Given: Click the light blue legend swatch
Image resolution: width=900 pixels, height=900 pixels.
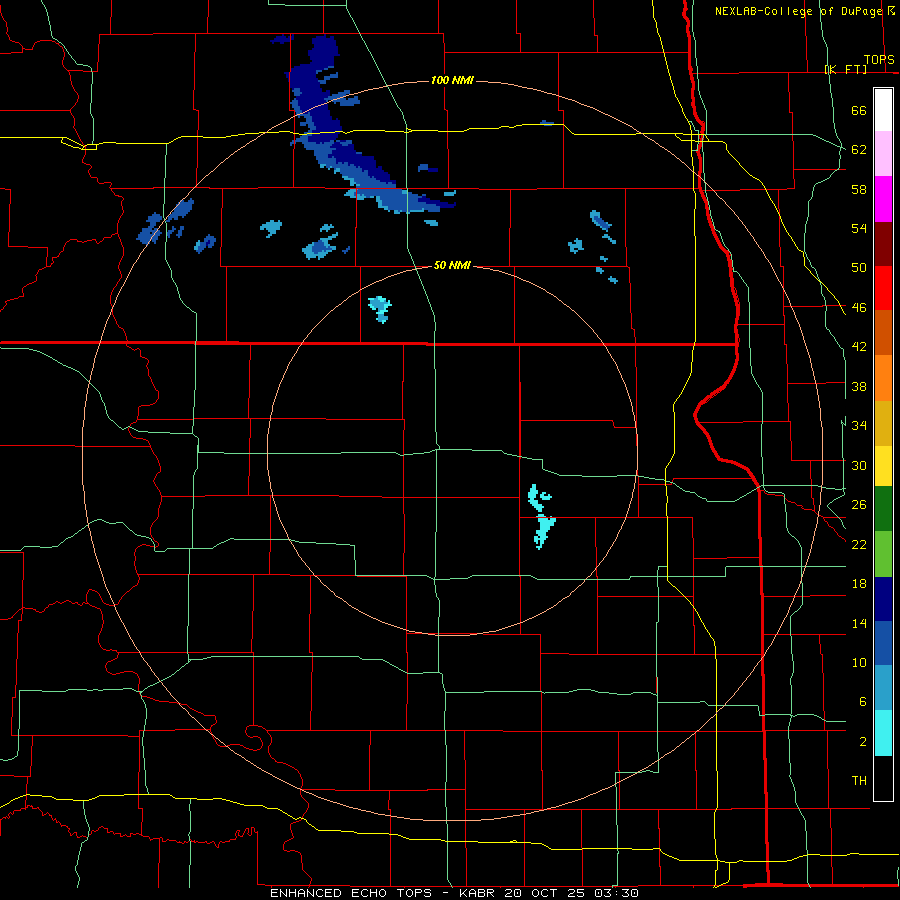Looking at the screenshot, I should tap(883, 688).
